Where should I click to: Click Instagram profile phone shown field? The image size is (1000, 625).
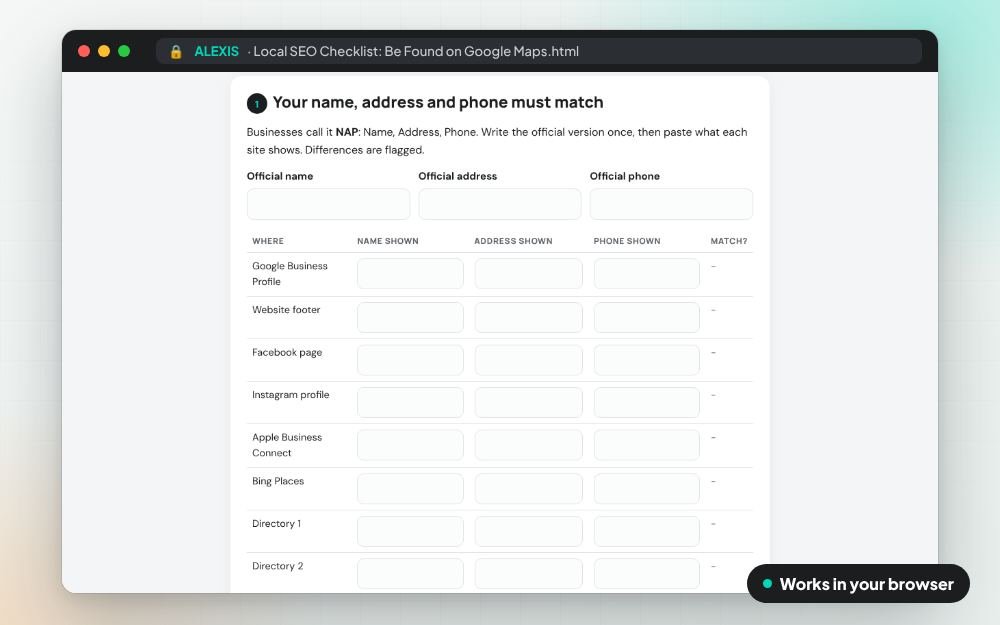point(647,402)
